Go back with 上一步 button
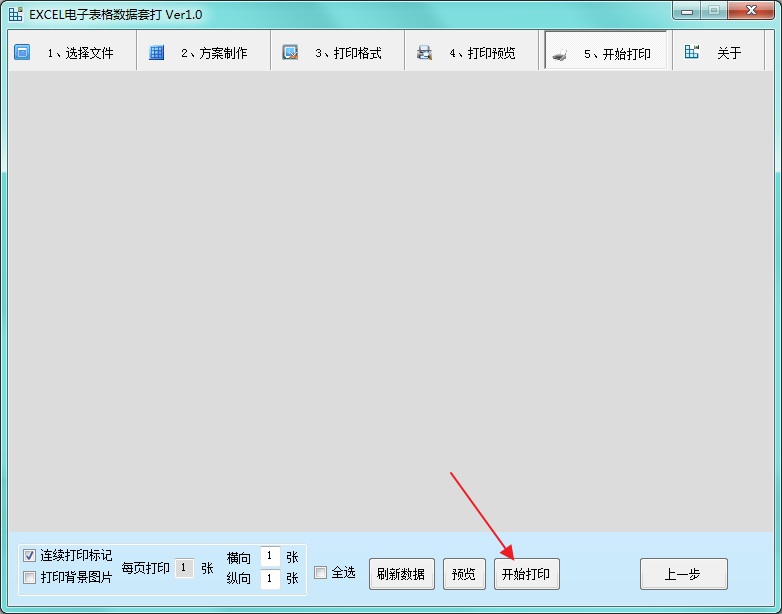The image size is (782, 614). 684,574
